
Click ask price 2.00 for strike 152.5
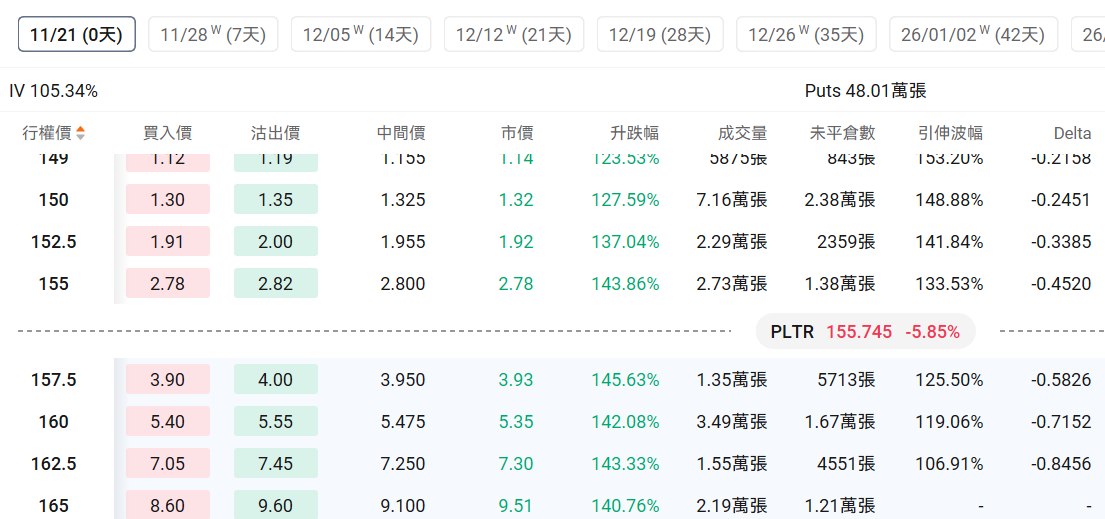(x=275, y=242)
